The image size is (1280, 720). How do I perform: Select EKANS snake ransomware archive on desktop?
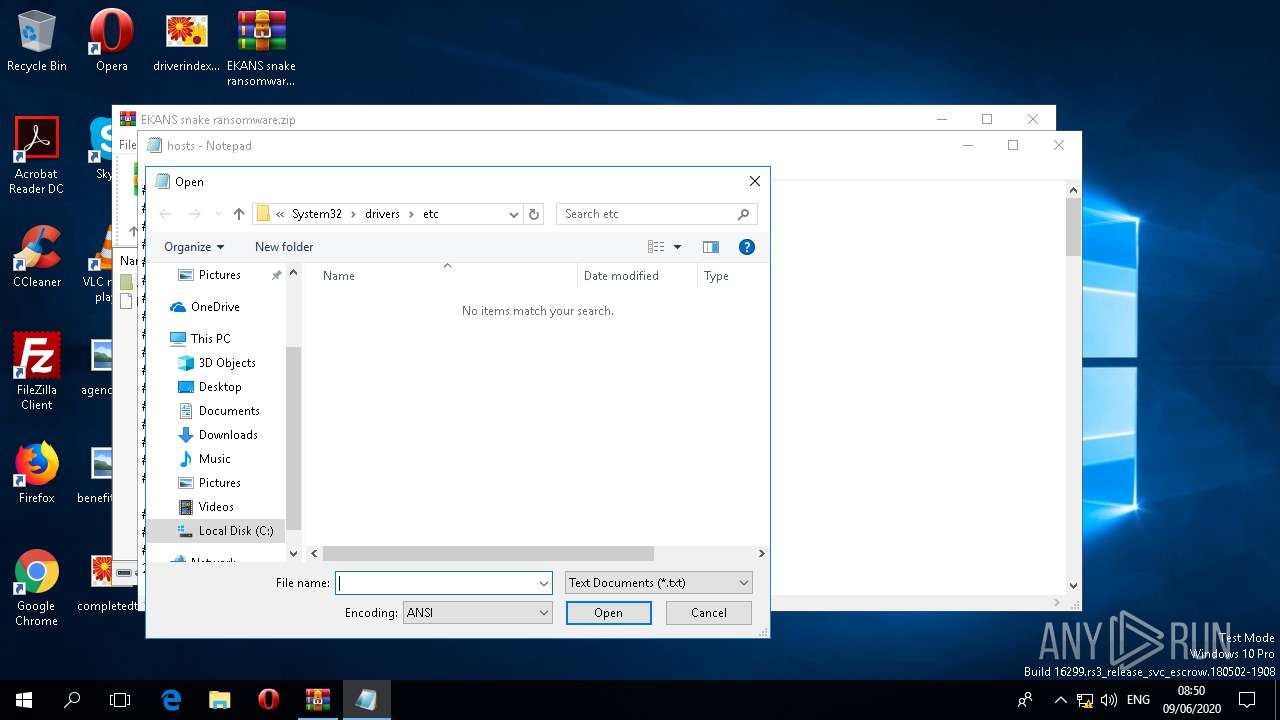pos(261,49)
